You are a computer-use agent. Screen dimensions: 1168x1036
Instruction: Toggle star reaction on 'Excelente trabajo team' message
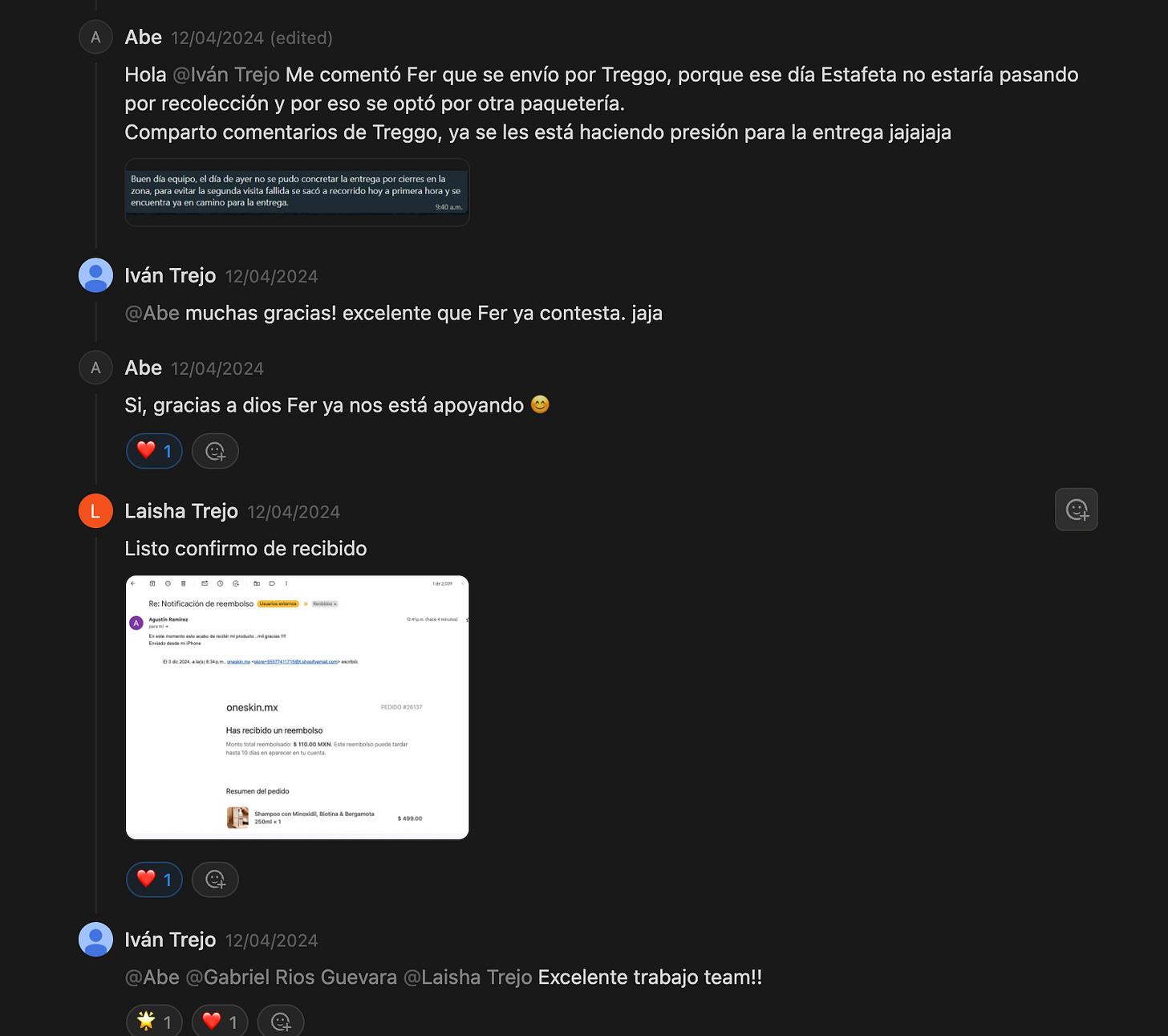coord(155,1022)
